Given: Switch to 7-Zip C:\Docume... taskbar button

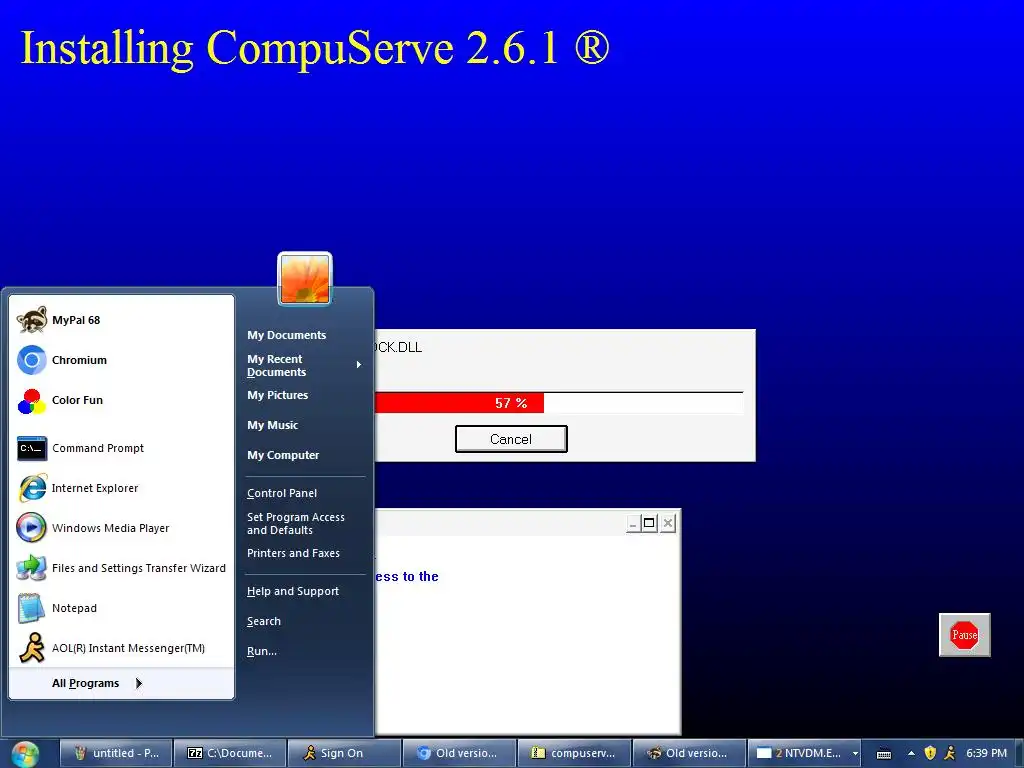Looking at the screenshot, I should point(230,753).
